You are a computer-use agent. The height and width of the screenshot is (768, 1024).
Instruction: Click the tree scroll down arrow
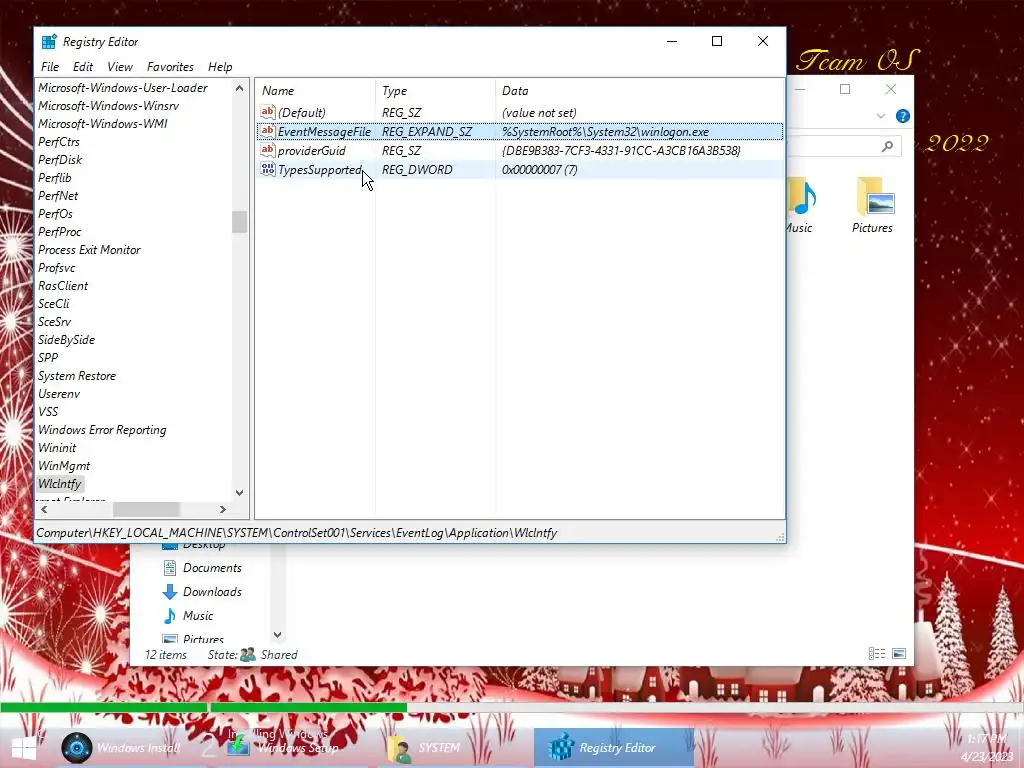[x=239, y=492]
